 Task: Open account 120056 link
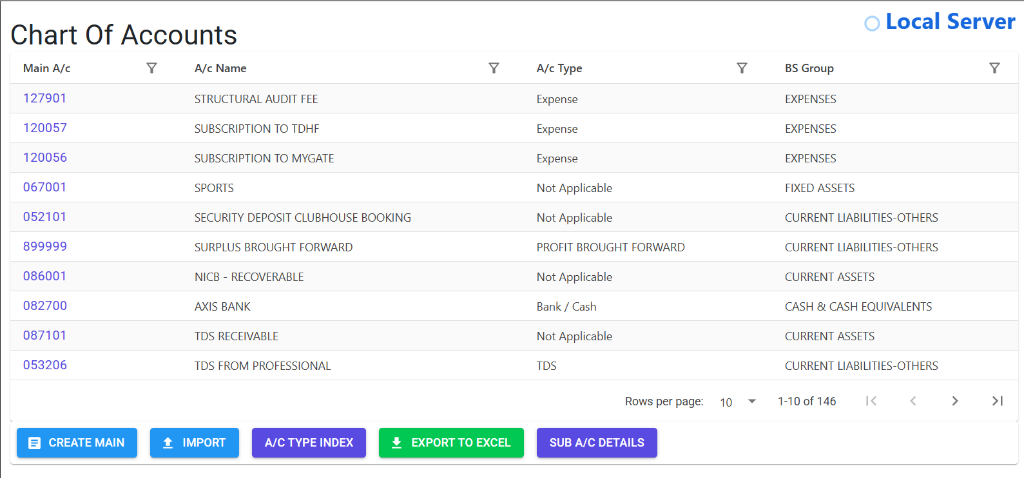tap(45, 157)
